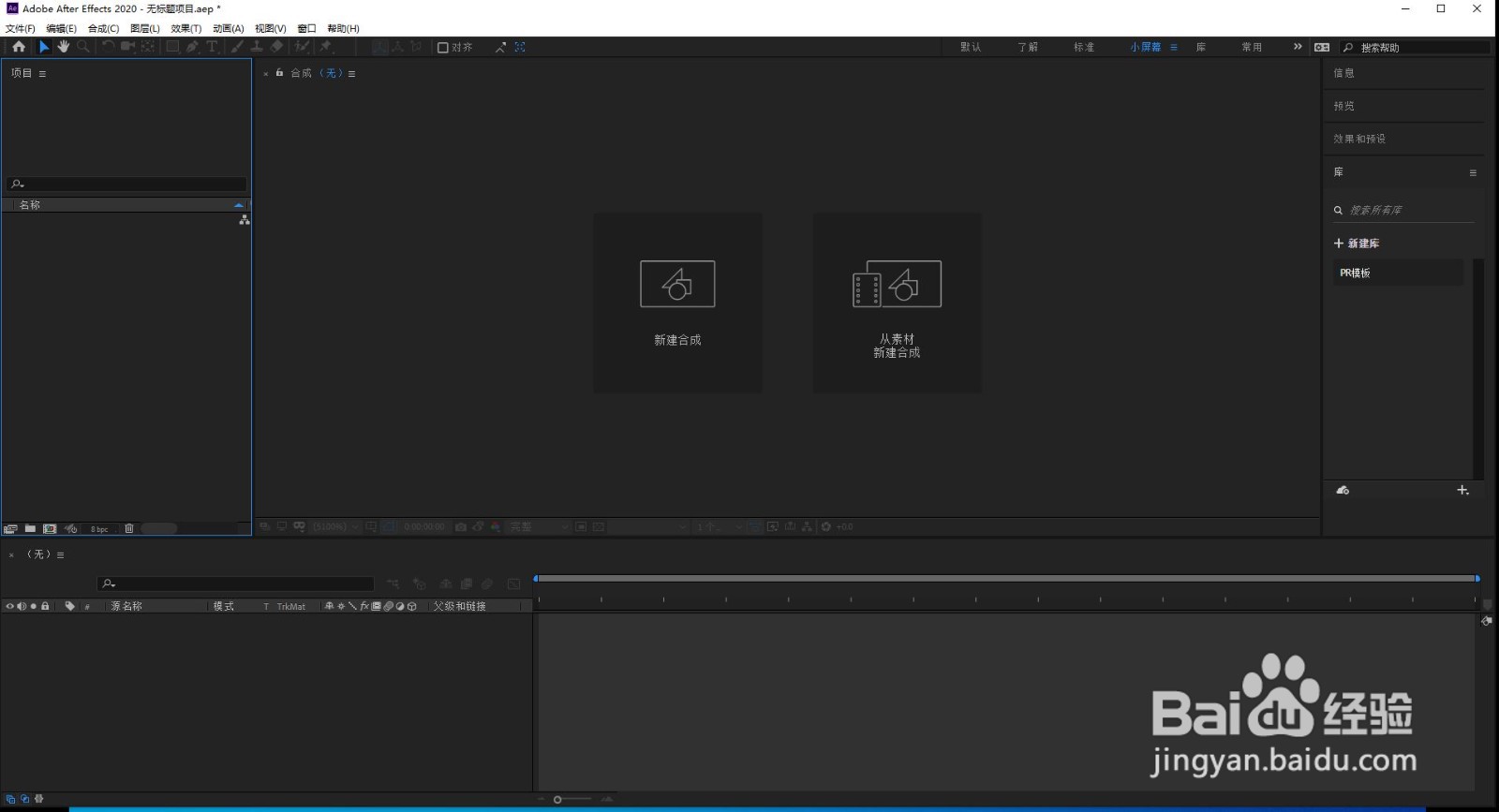Click interpret footage icon in Project panel
Viewport: 1499px width, 812px height.
tap(10, 529)
